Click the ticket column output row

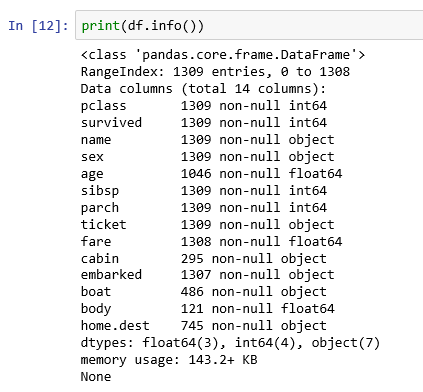coord(207,225)
